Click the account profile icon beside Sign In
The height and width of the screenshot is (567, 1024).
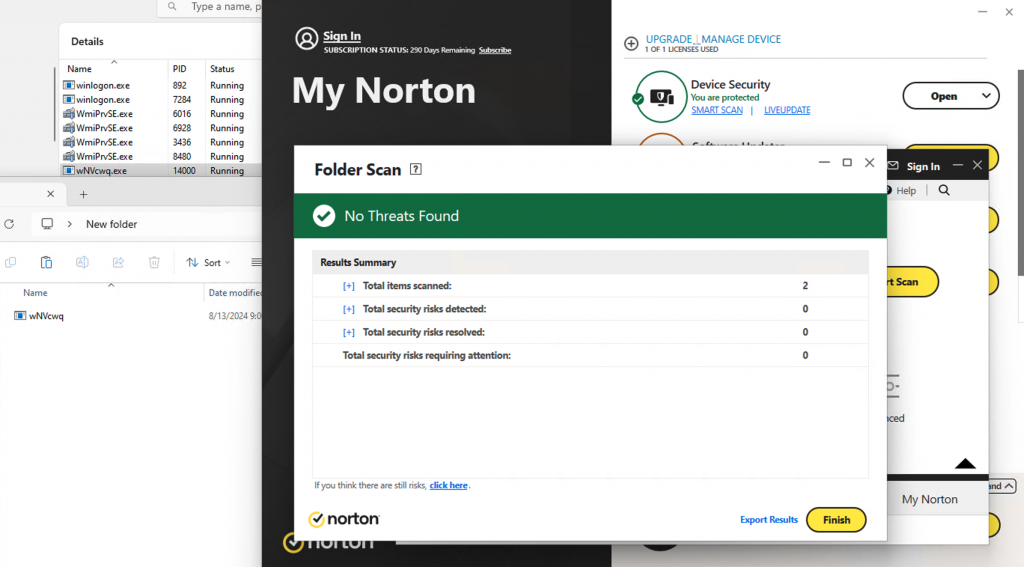click(x=306, y=39)
